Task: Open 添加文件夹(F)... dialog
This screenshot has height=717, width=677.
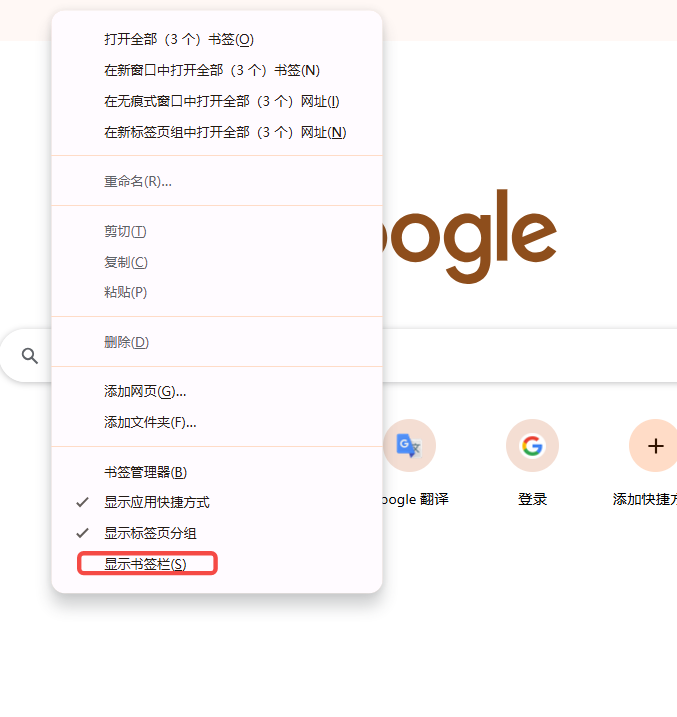Action: click(217, 422)
